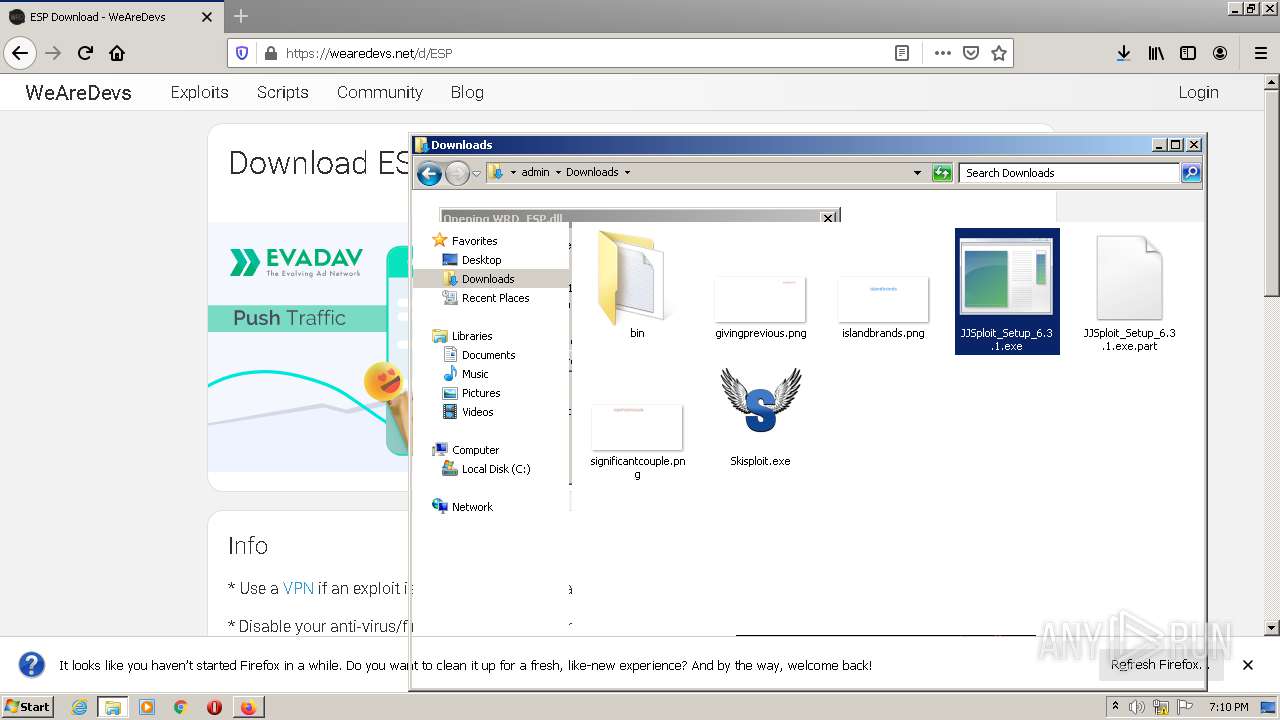1280x720 pixels.
Task: Open Firefox account icon
Action: pos(1220,53)
